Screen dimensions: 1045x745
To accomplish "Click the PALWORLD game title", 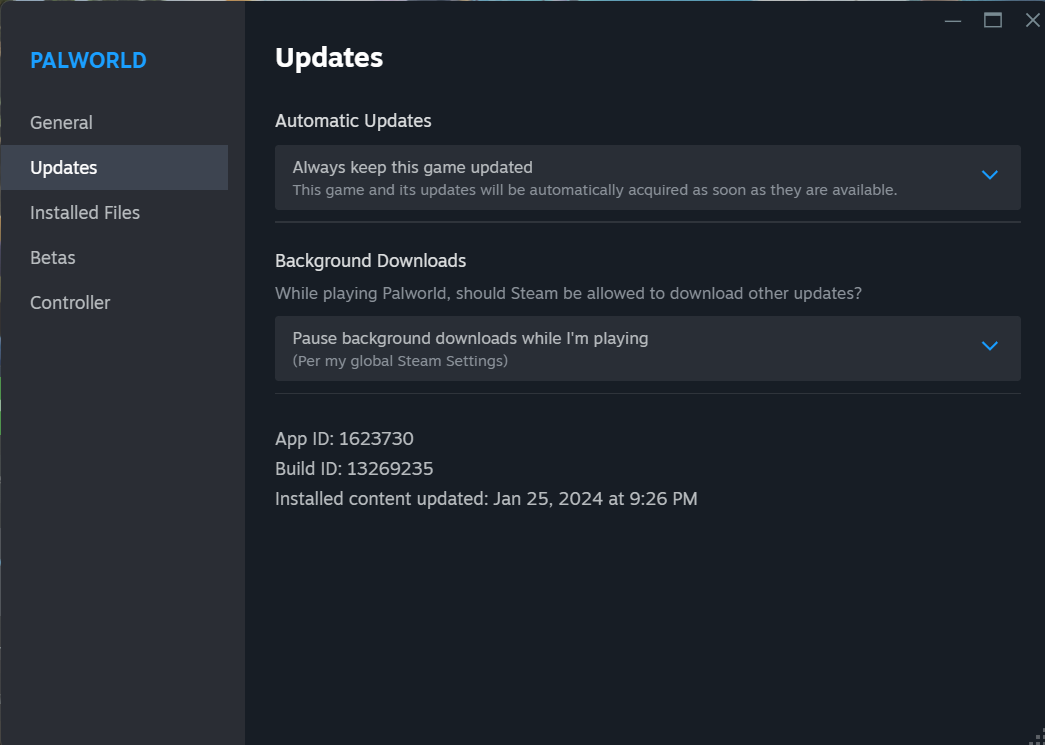I will (x=88, y=60).
